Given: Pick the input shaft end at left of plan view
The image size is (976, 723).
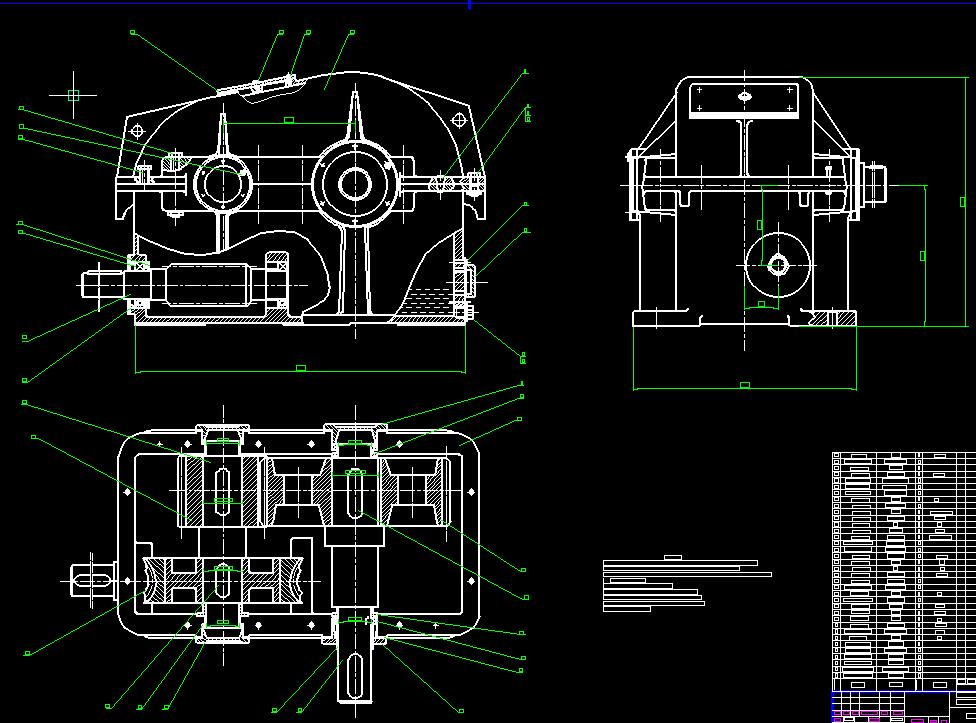Looking at the screenshot, I should [x=92, y=581].
